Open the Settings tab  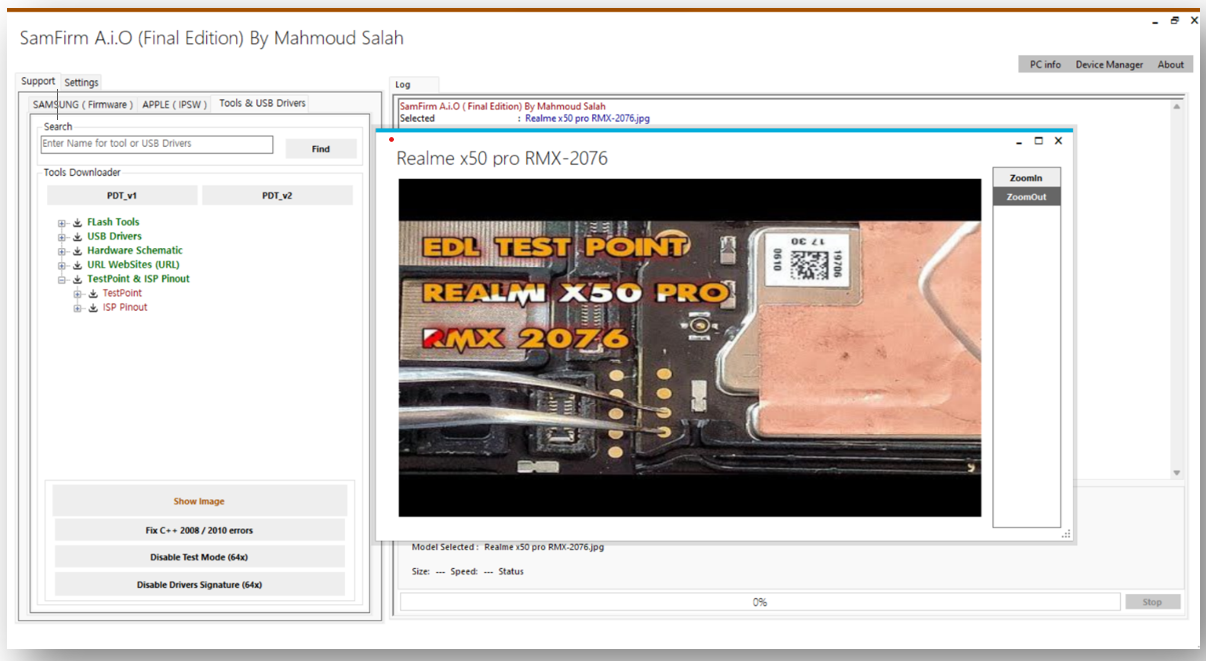(x=82, y=82)
